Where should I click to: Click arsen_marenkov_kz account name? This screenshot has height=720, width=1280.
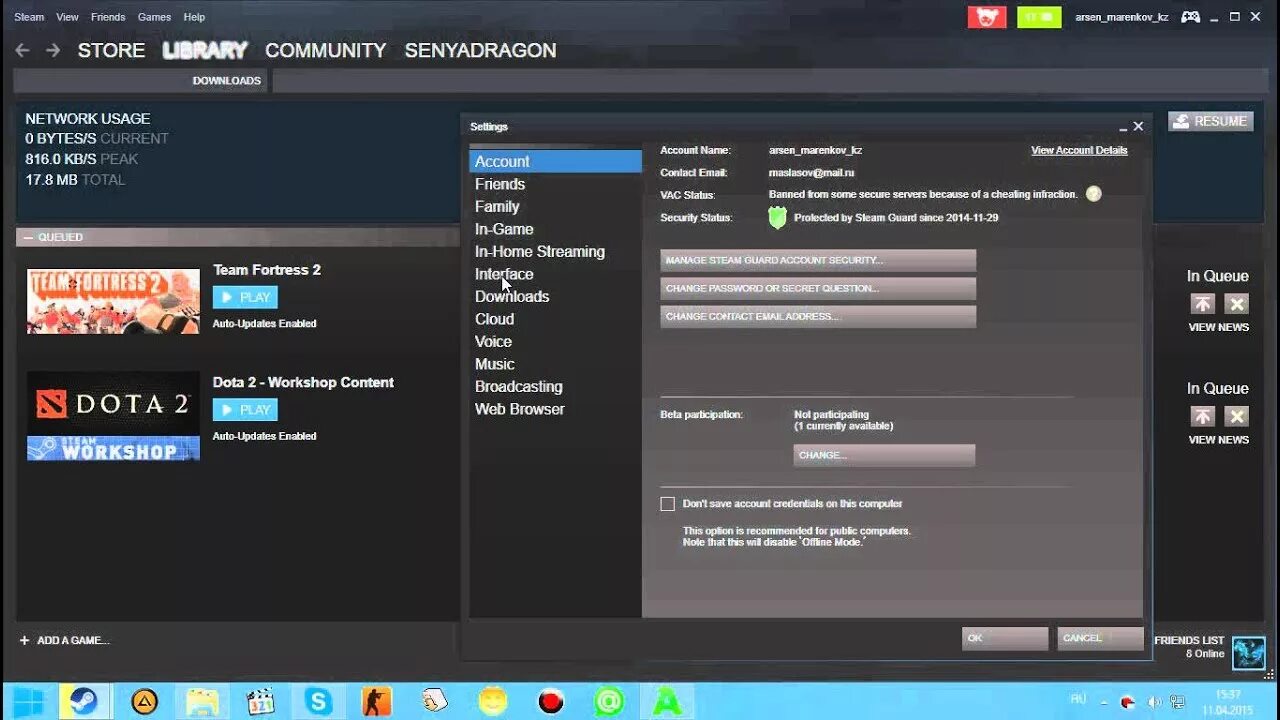(1121, 17)
